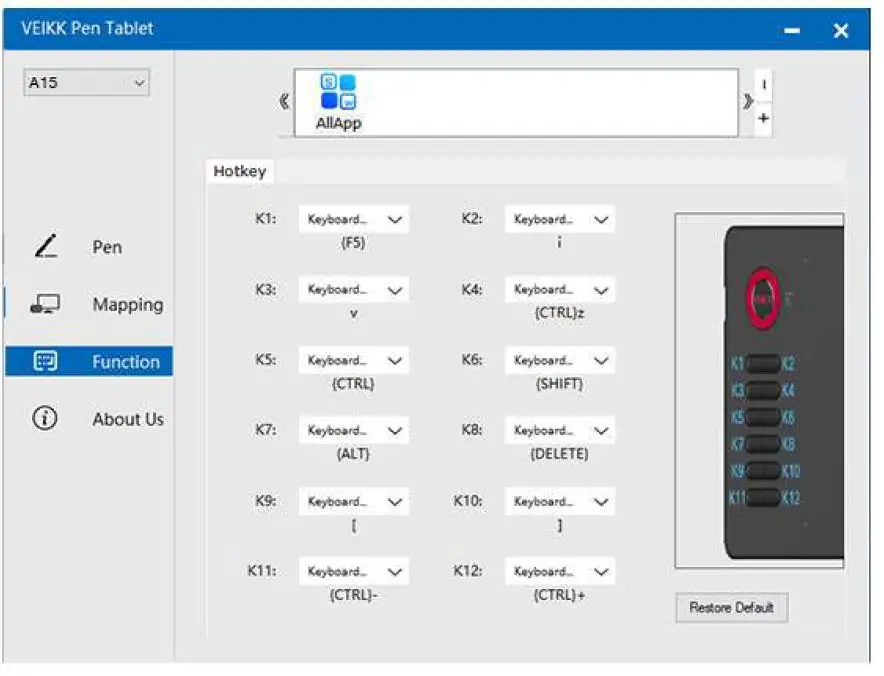Screen dimensions: 884x676
Task: Open the K6 Keyboard dropdown
Action: 560,360
